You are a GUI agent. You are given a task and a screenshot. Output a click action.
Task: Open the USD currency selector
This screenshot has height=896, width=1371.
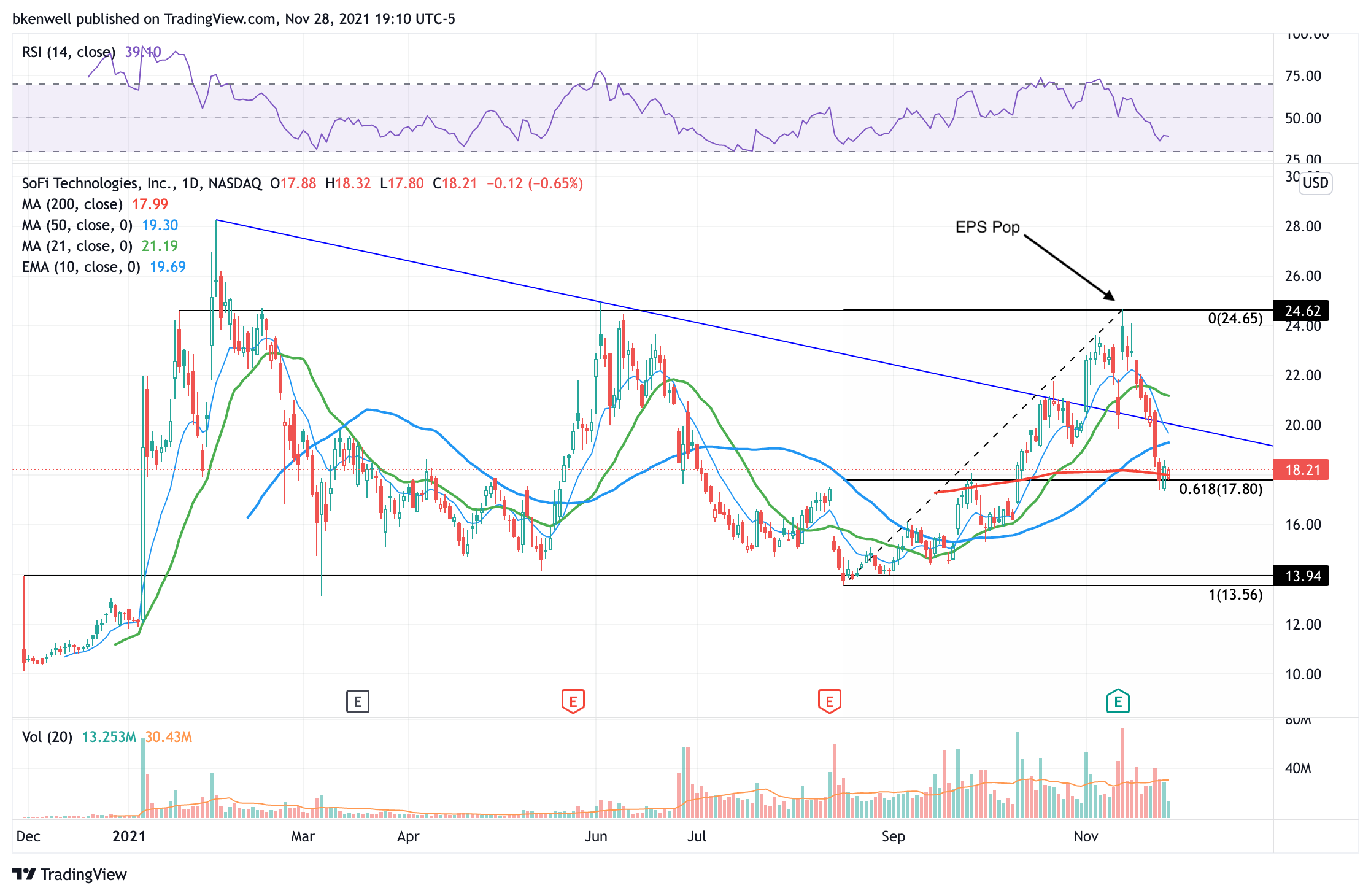point(1315,183)
